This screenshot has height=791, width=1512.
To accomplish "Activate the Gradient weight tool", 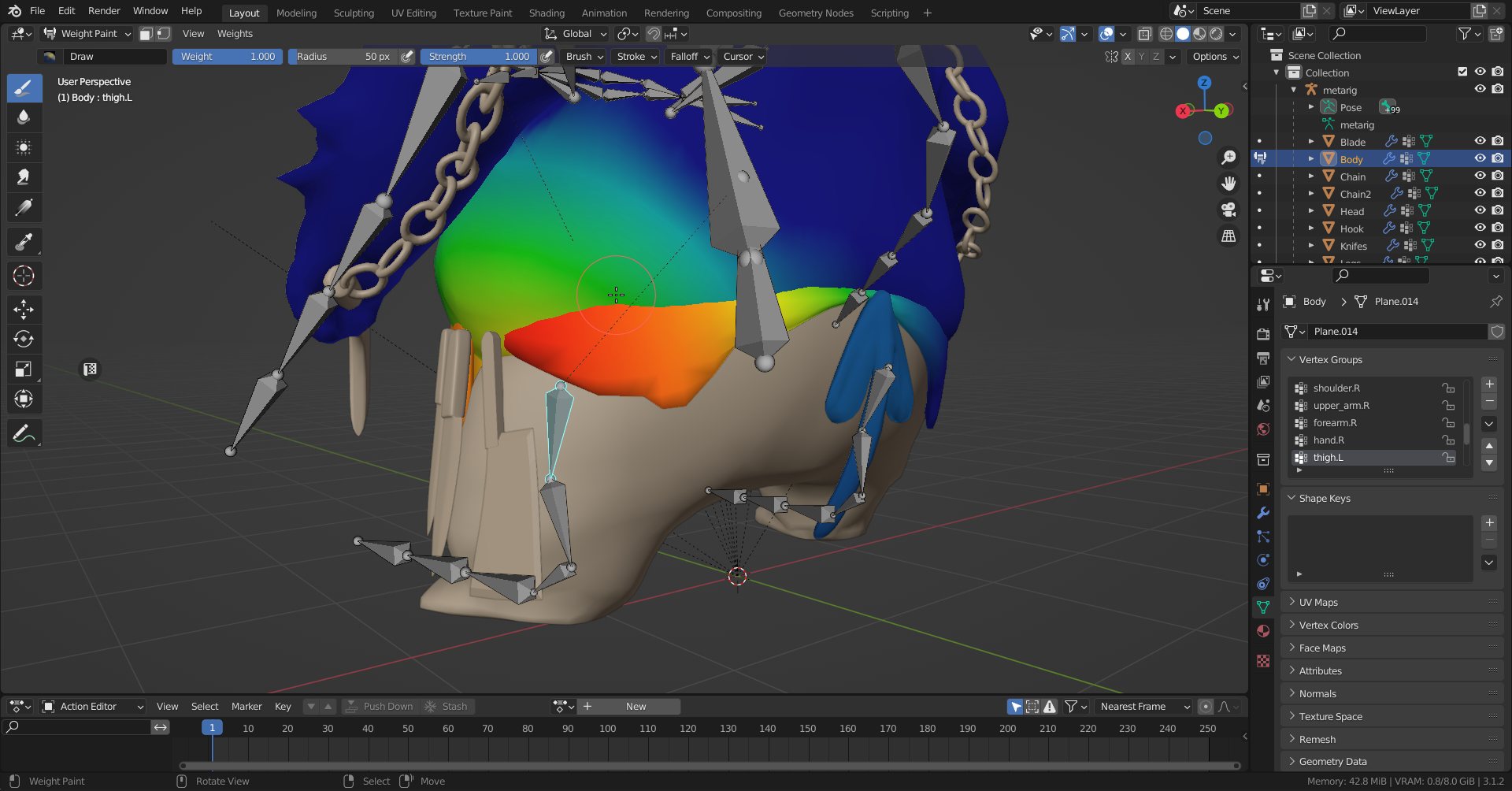I will pyautogui.click(x=24, y=208).
